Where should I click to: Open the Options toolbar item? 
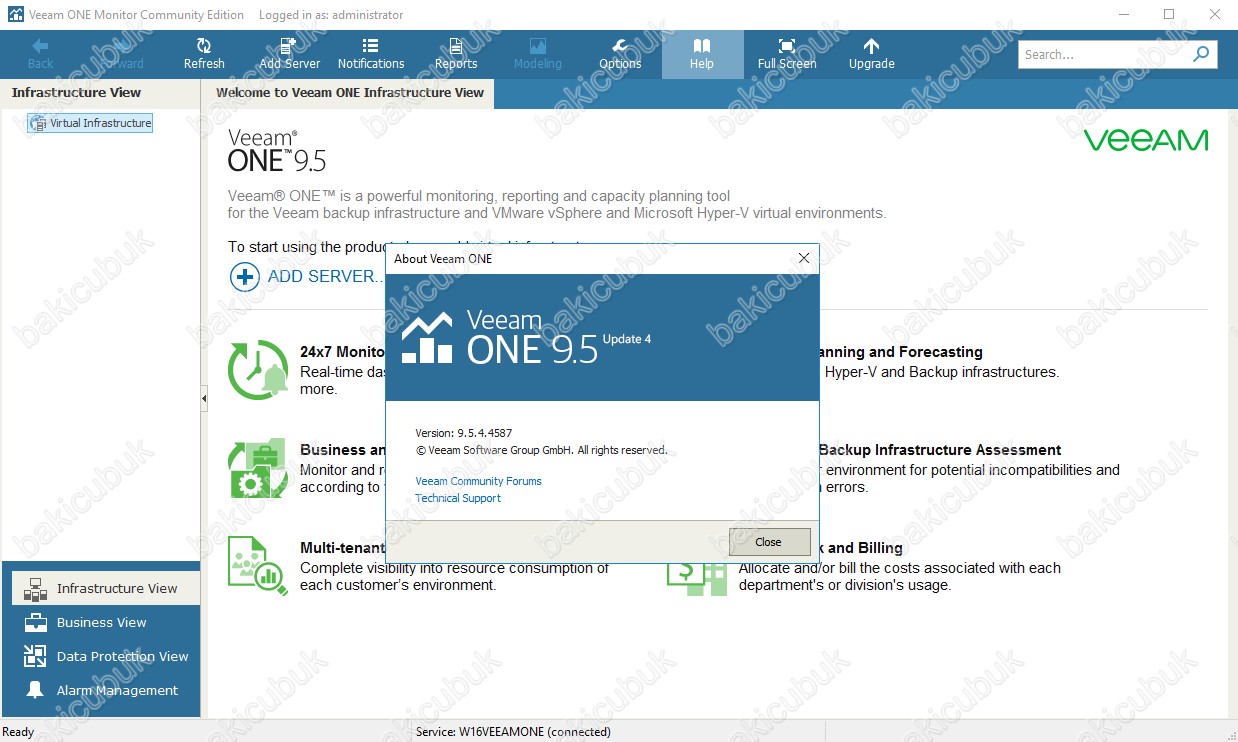pos(620,54)
